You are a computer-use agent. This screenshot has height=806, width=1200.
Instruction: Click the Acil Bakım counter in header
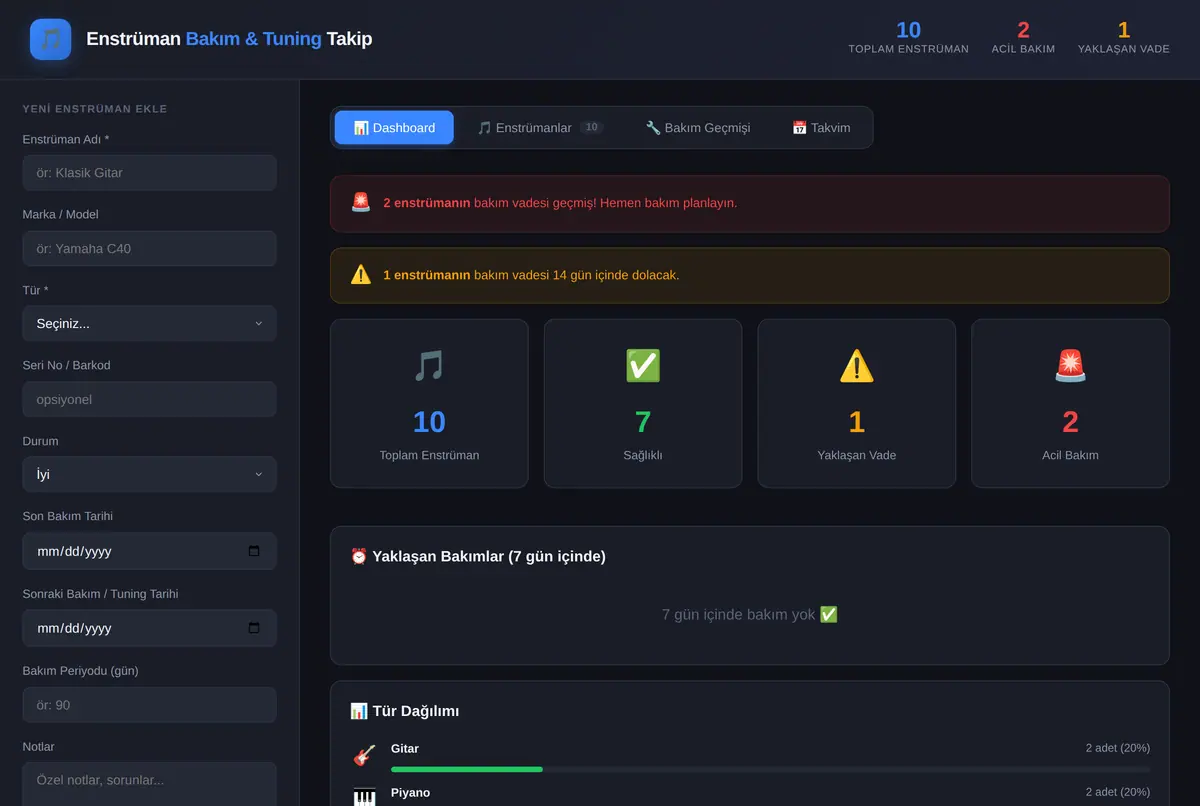[1023, 38]
